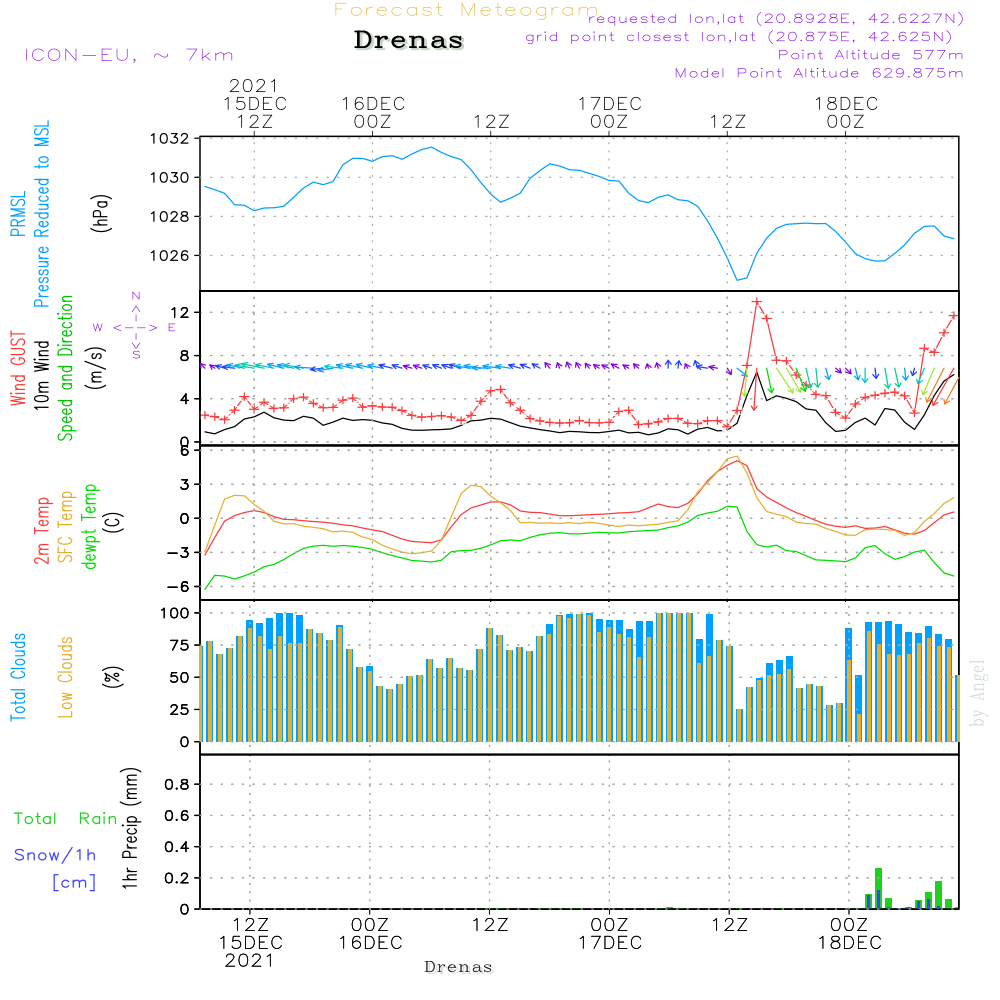1000x1000 pixels.
Task: Click the Forecast Meteogram heading
Action: pyautogui.click(x=466, y=10)
